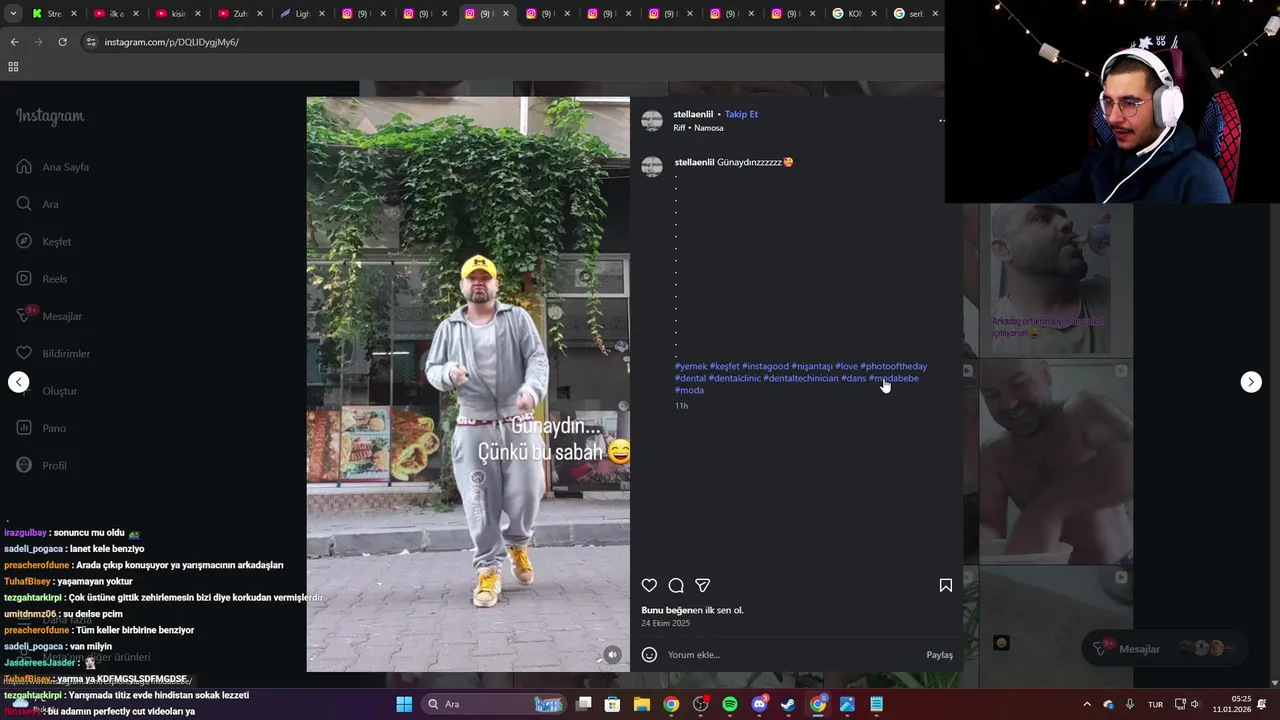Viewport: 1280px width, 720px height.
Task: Click the video of dancing man
Action: pyautogui.click(x=468, y=384)
